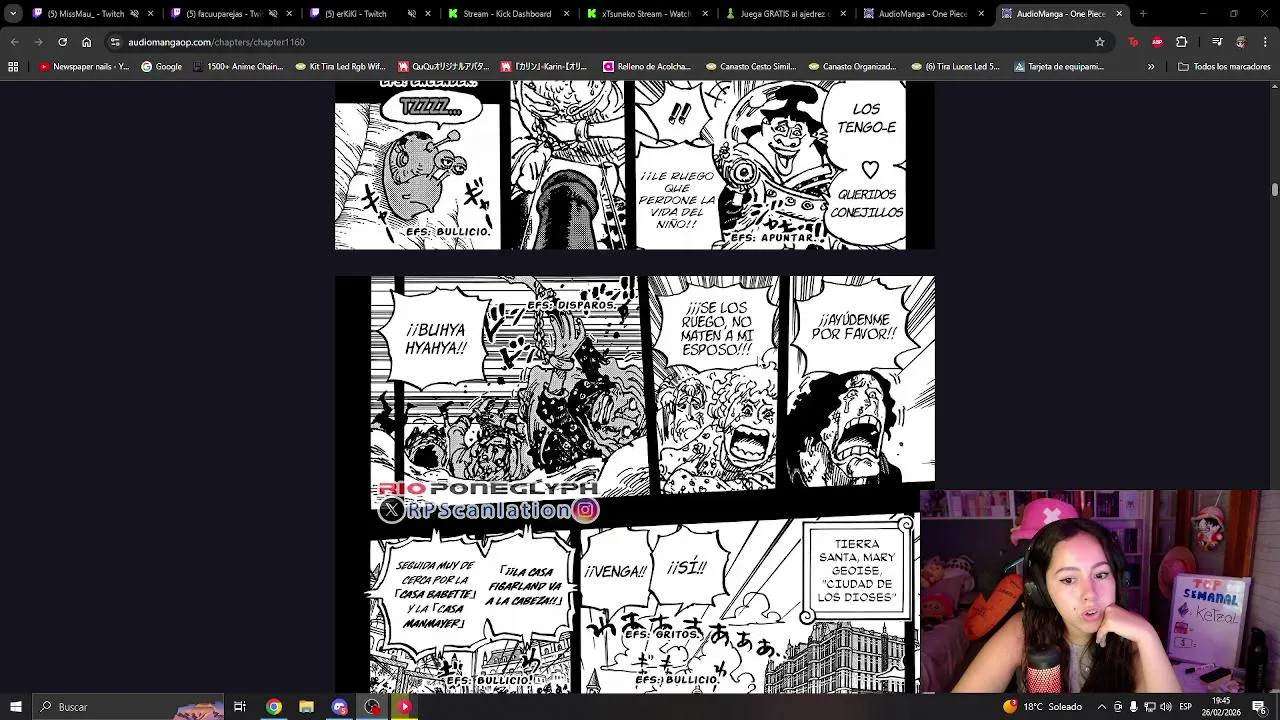
Task: Switch the ESP input language
Action: 1186,707
